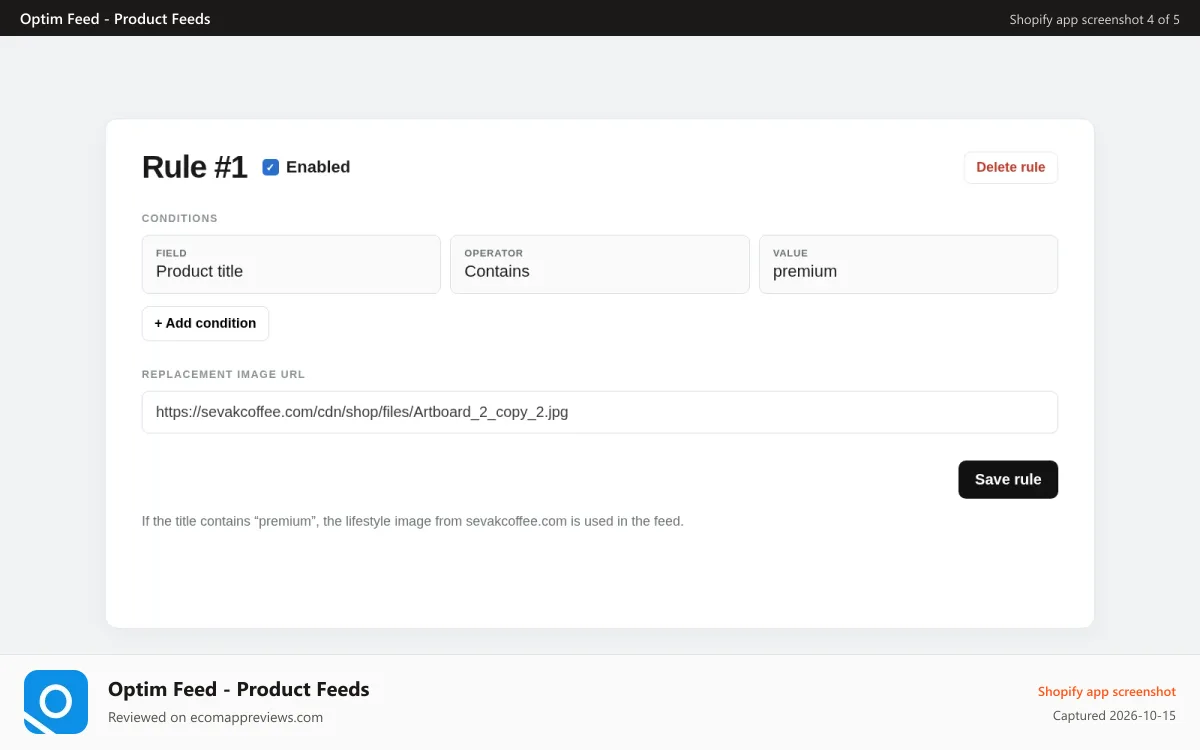Click the footer Optim Feed - Product Feeds title
Screen dimensions: 1200x750
click(x=239, y=689)
